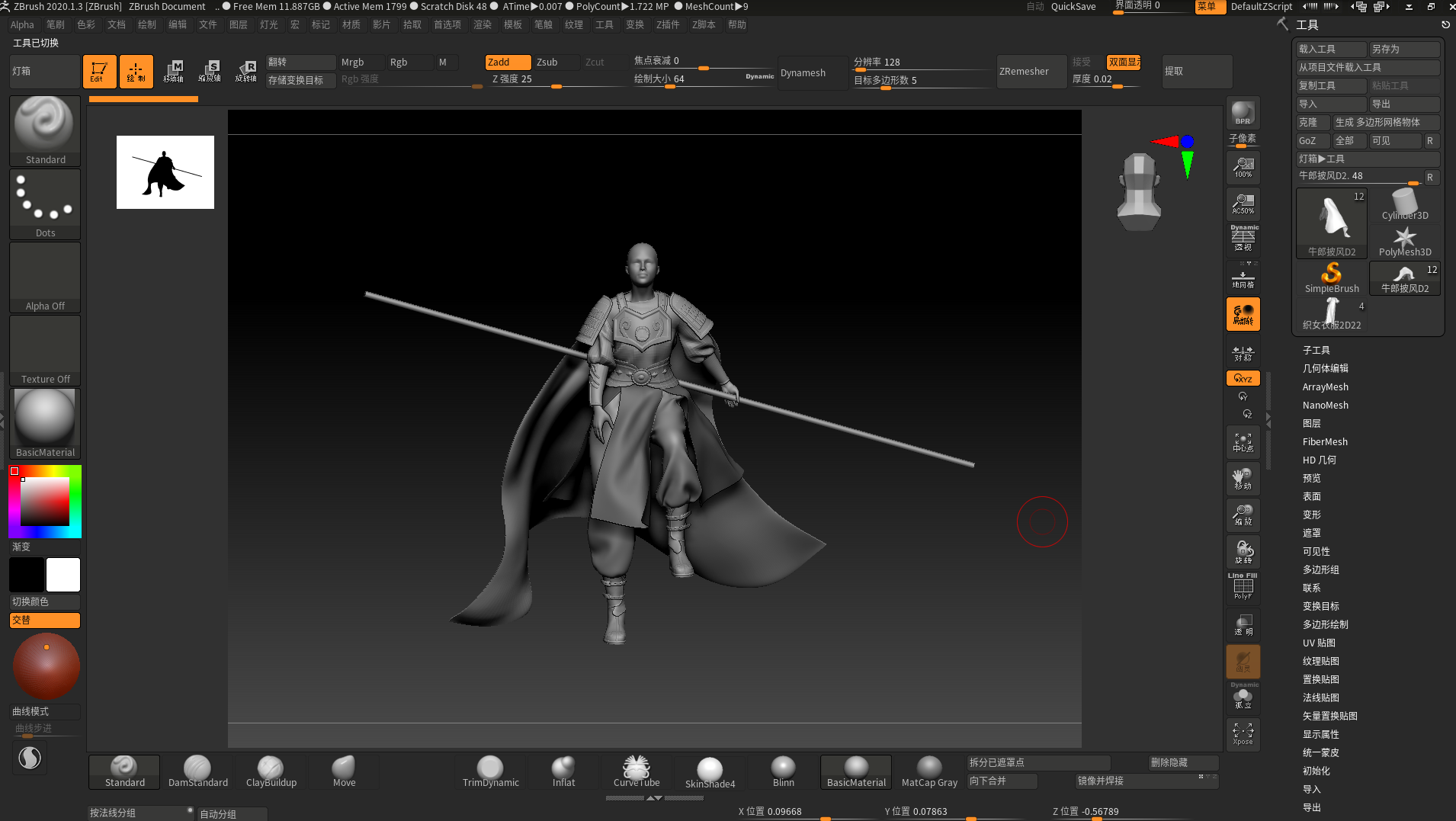Click the Edit mode button

click(x=99, y=72)
